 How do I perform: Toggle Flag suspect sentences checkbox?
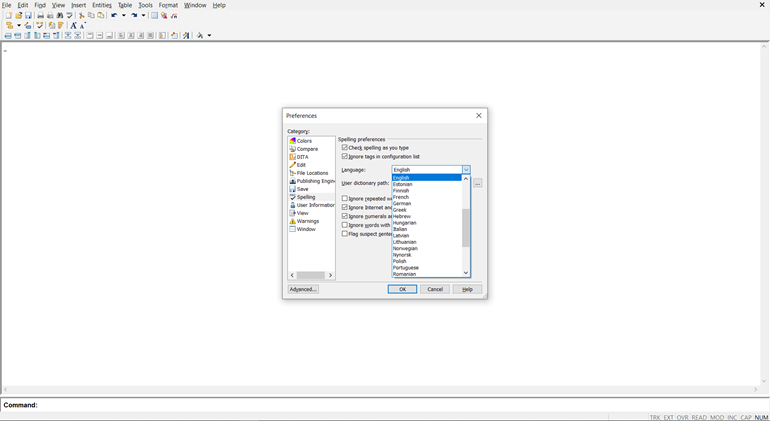[x=345, y=234]
